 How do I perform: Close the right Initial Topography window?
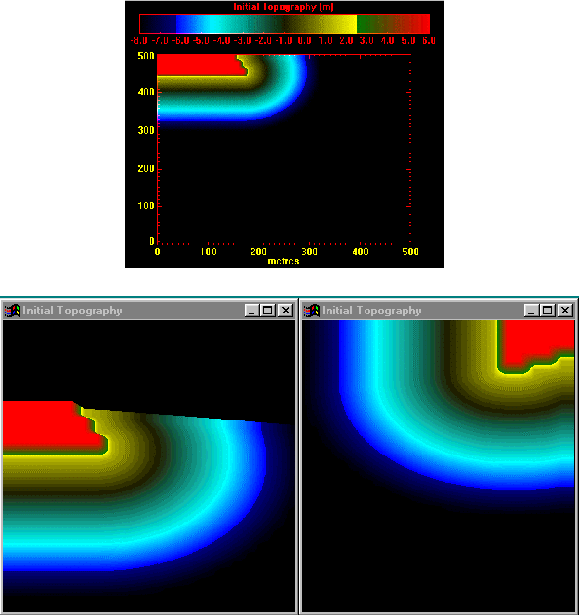[565, 311]
